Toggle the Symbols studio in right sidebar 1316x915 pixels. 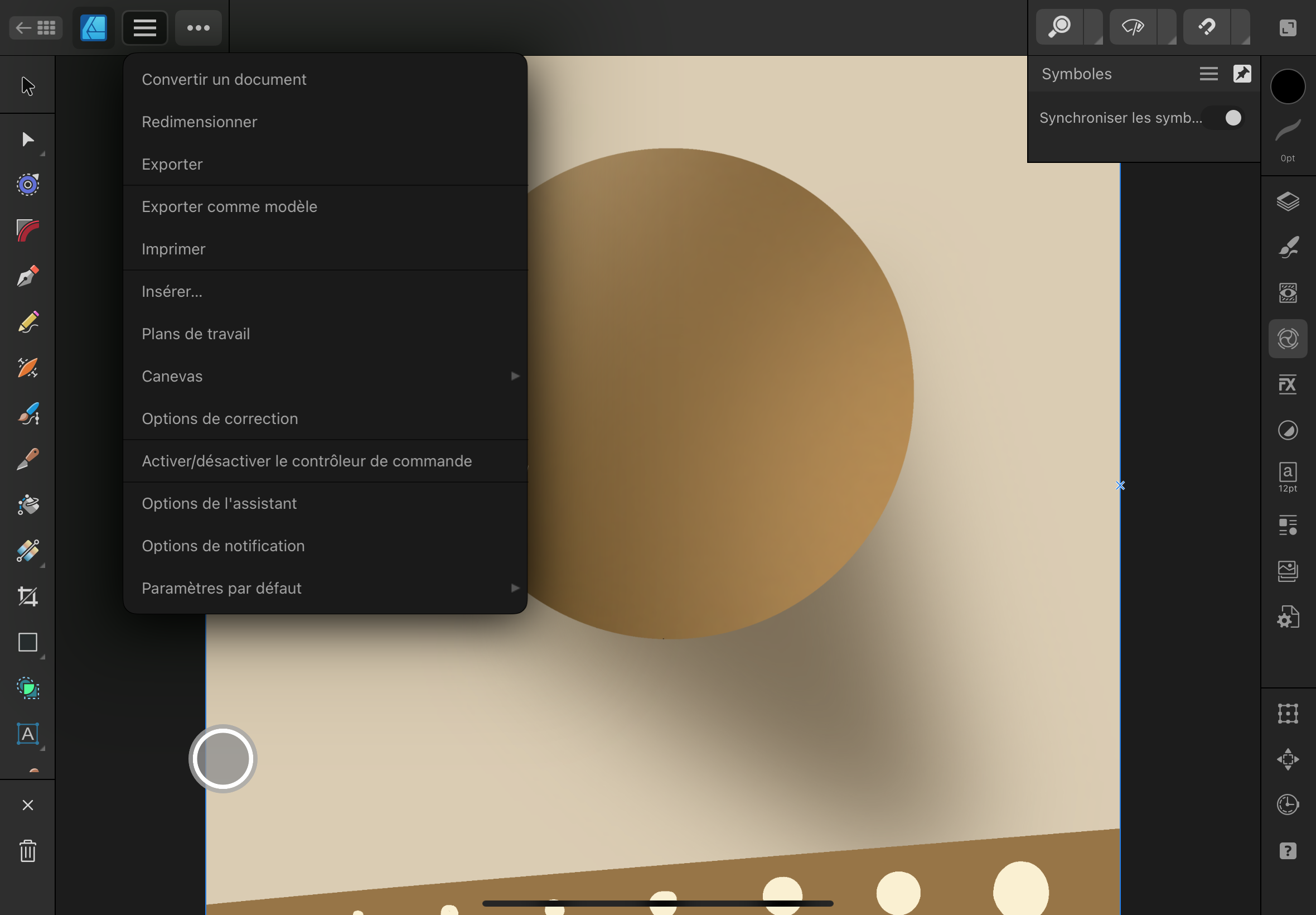point(1288,338)
